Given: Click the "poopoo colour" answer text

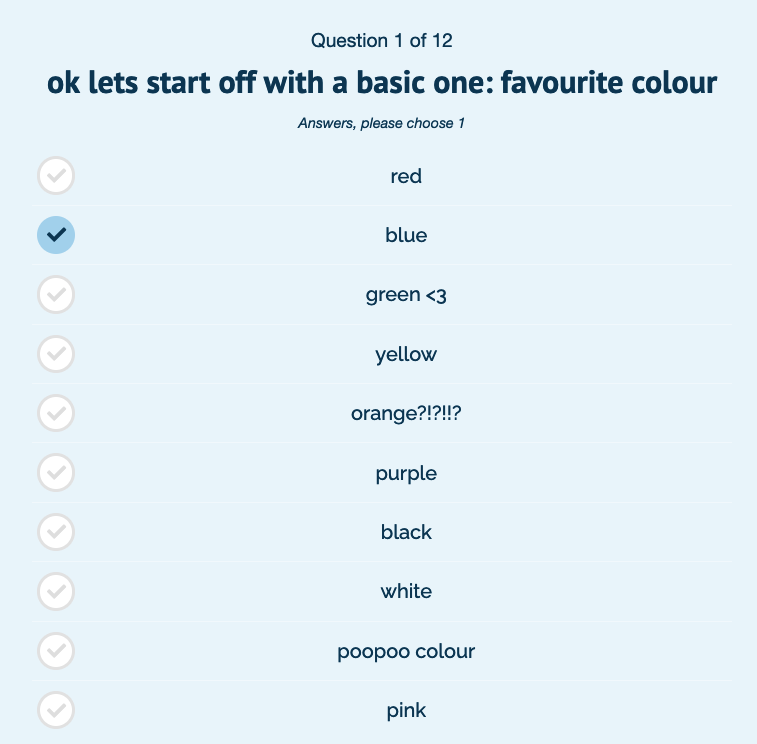Looking at the screenshot, I should 406,652.
